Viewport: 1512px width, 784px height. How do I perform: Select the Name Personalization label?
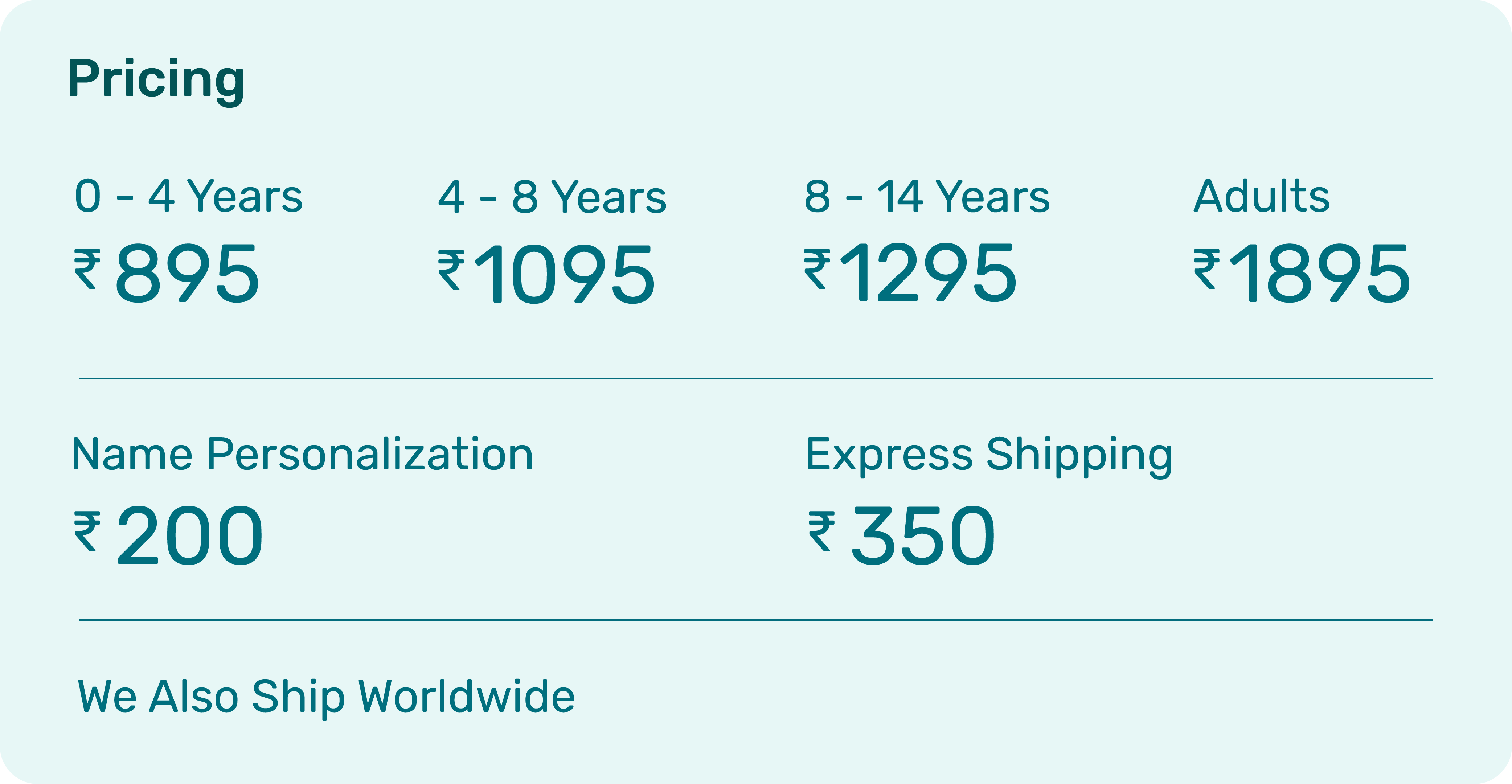(302, 455)
